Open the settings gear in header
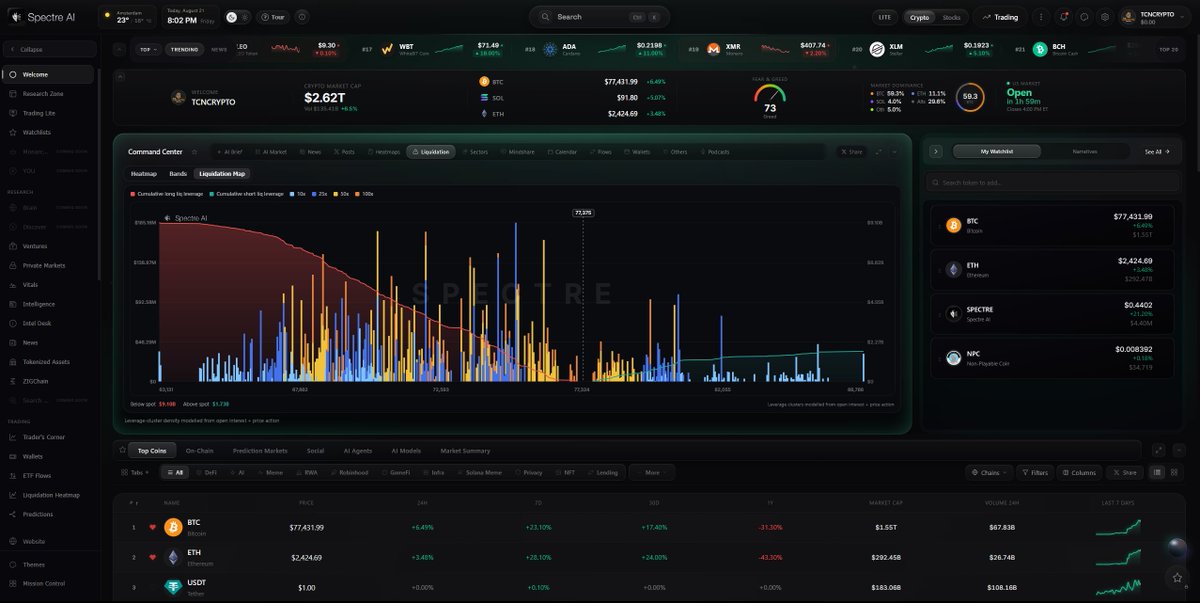The image size is (1200, 603). (1105, 17)
